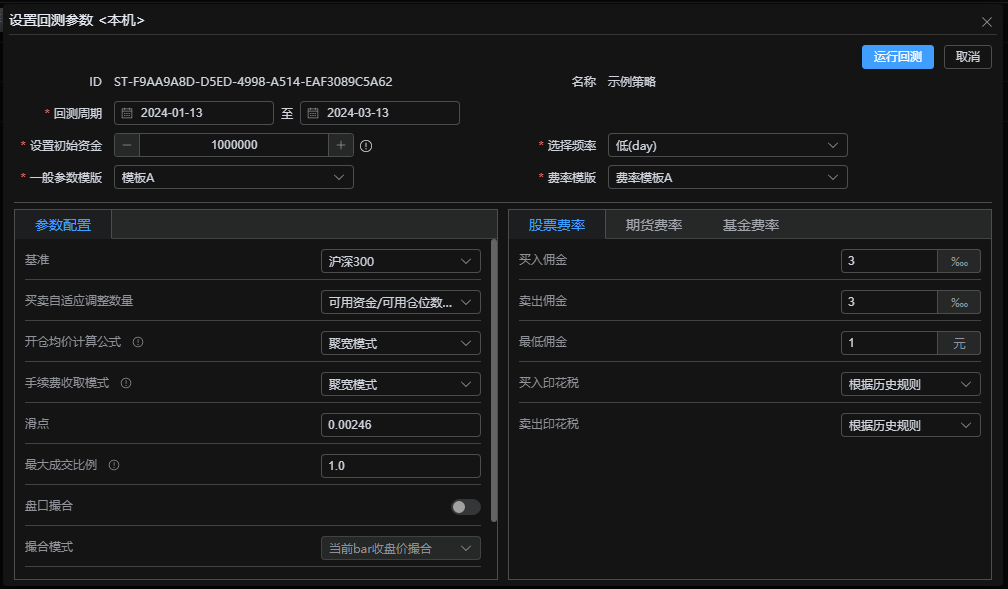Click the parameter panel vertical scrollbar

[x=494, y=380]
